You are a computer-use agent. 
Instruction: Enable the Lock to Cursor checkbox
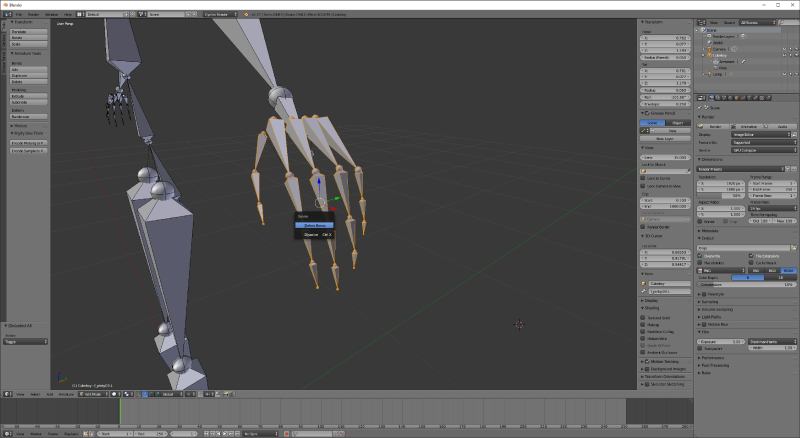pyautogui.click(x=643, y=177)
